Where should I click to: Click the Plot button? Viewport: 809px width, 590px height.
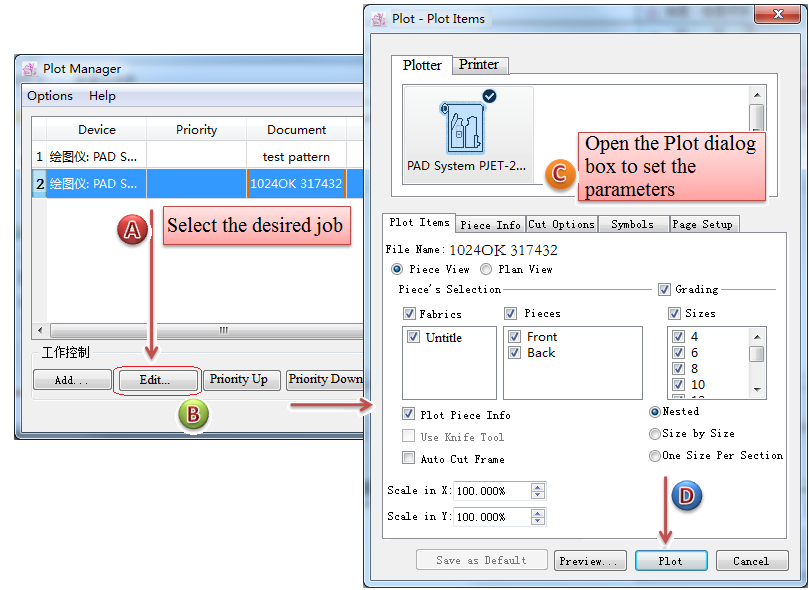(671, 561)
